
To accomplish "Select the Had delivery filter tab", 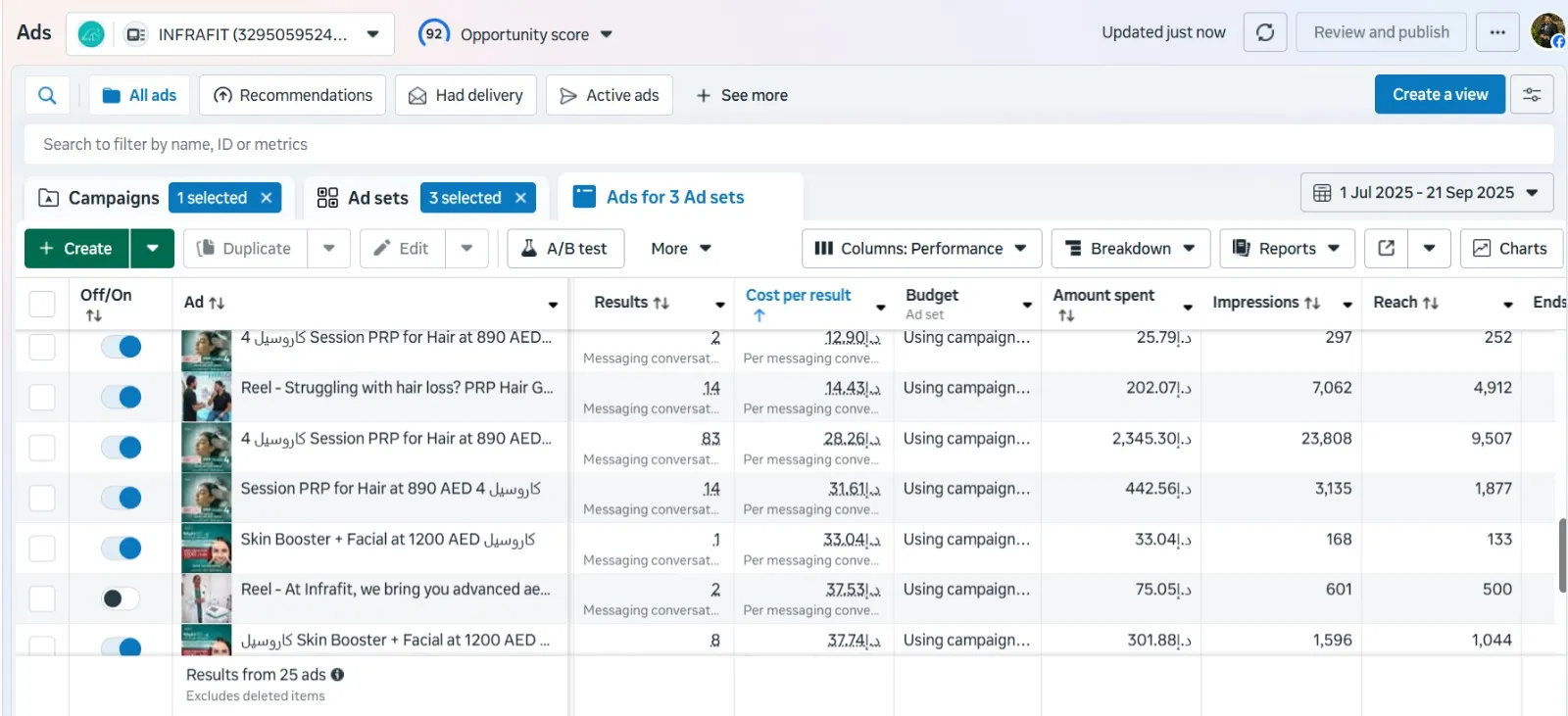I will click(x=465, y=95).
